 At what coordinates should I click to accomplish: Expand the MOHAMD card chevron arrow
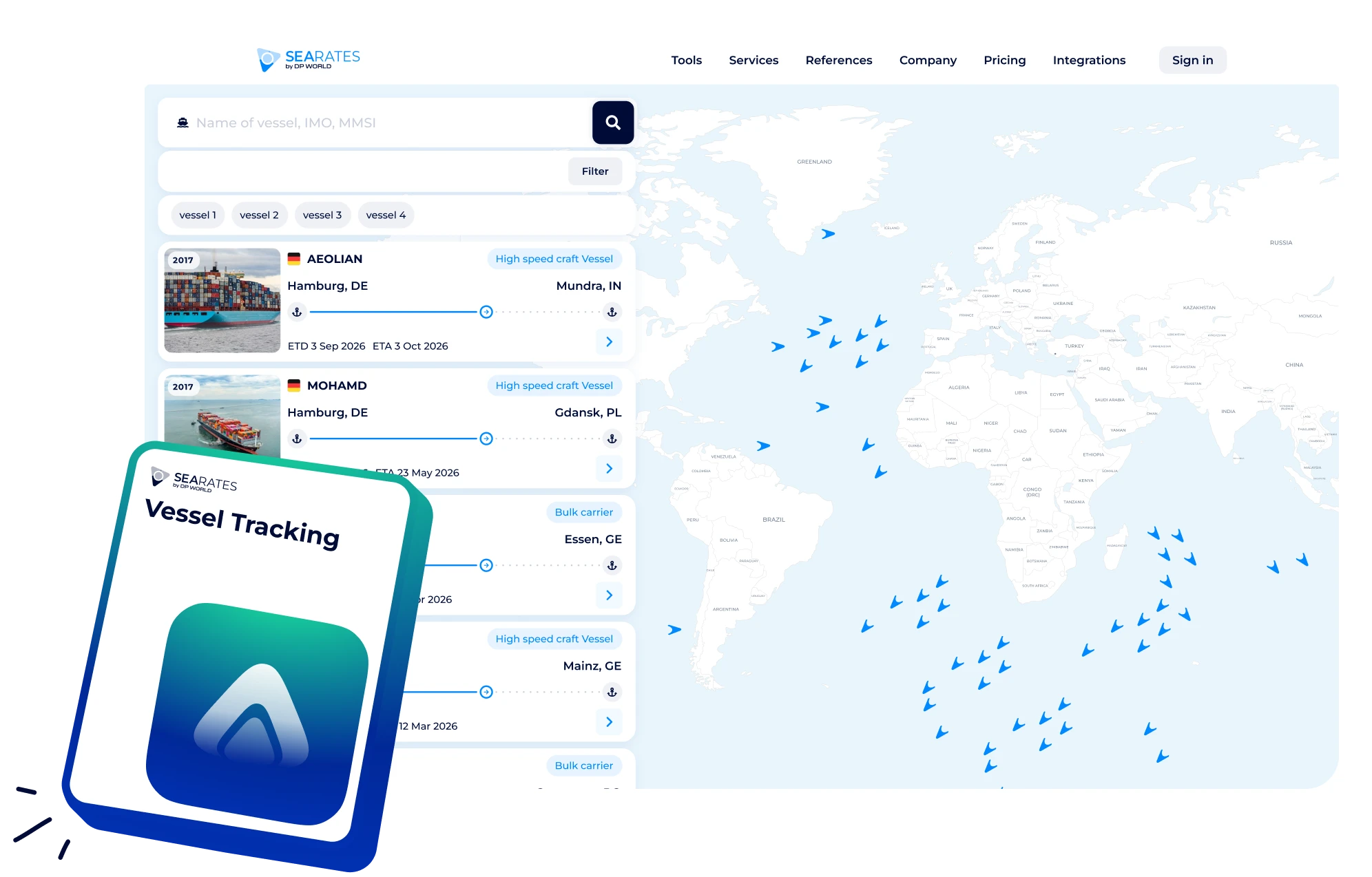(x=609, y=469)
